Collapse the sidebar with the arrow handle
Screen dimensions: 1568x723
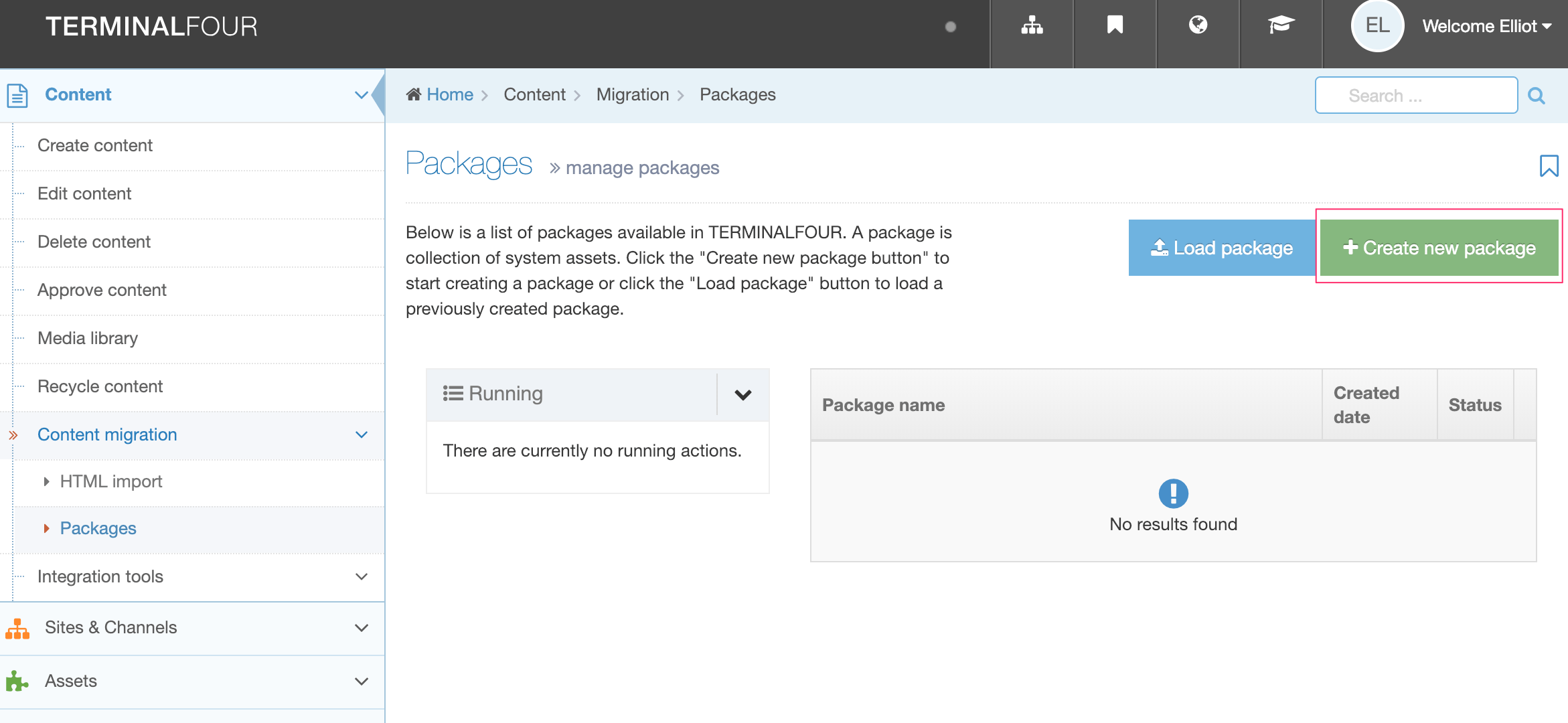[x=379, y=95]
